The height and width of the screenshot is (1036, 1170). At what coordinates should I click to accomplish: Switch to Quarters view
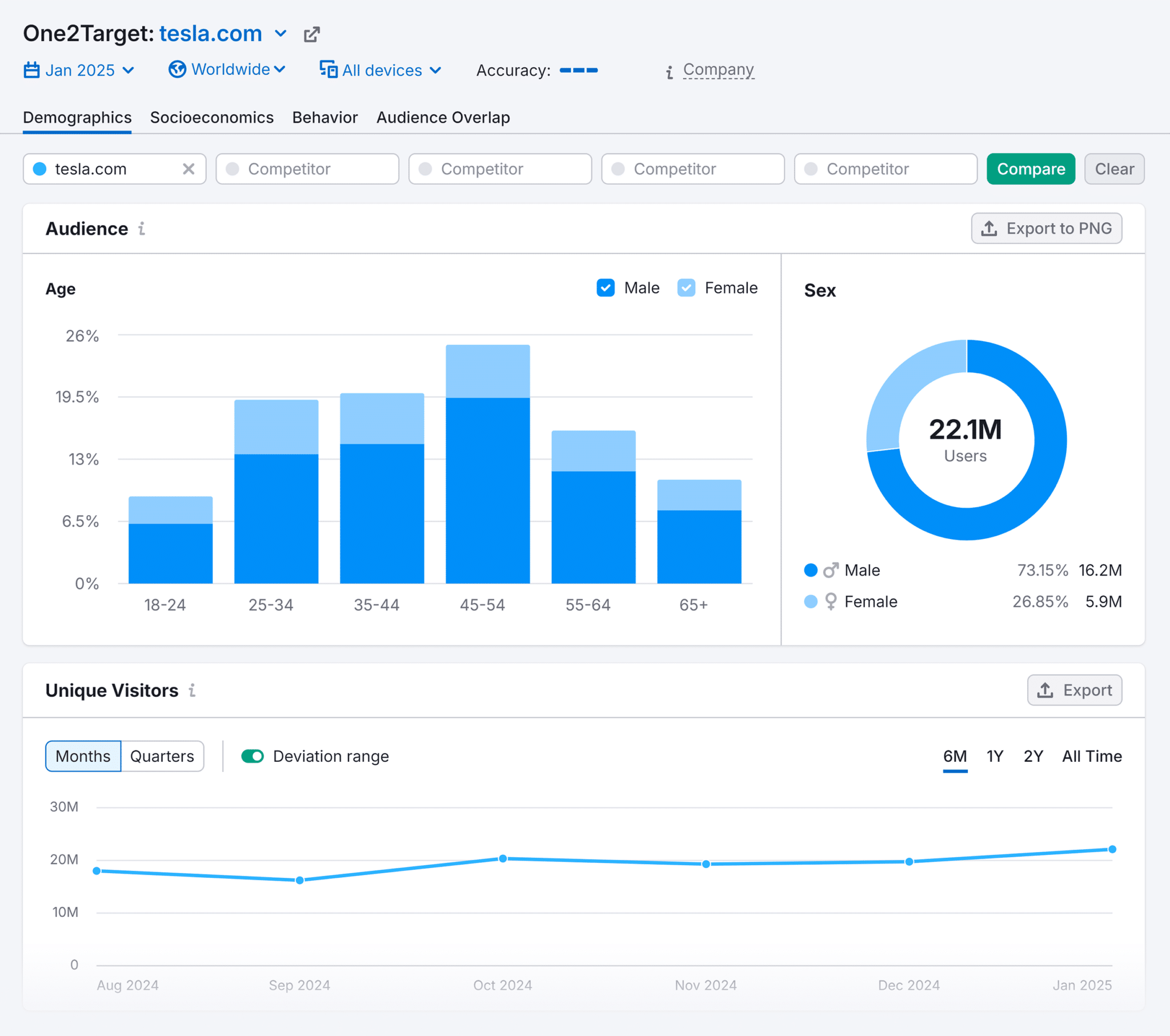point(162,756)
